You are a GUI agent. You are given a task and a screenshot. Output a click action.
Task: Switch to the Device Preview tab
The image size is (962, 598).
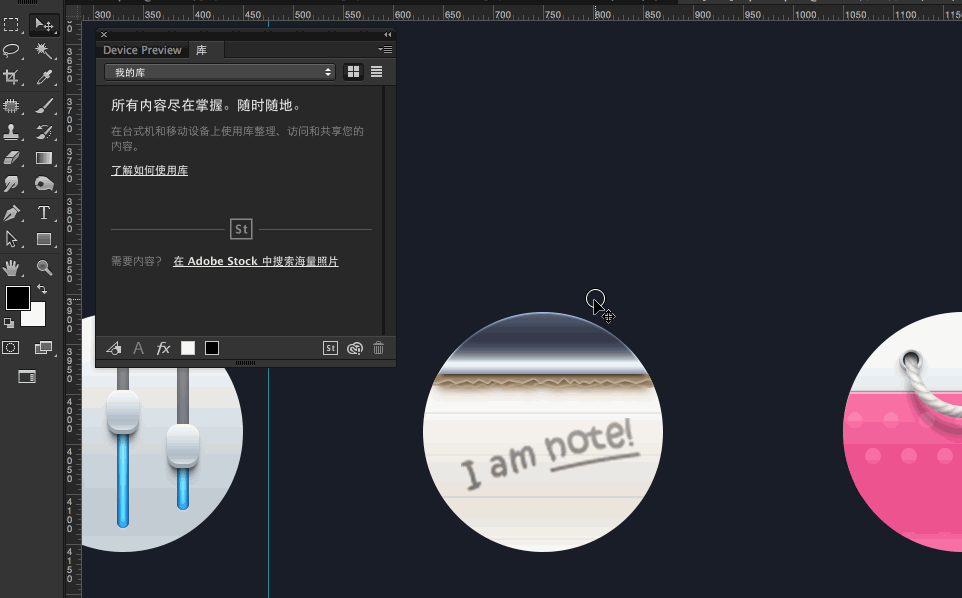tap(142, 50)
